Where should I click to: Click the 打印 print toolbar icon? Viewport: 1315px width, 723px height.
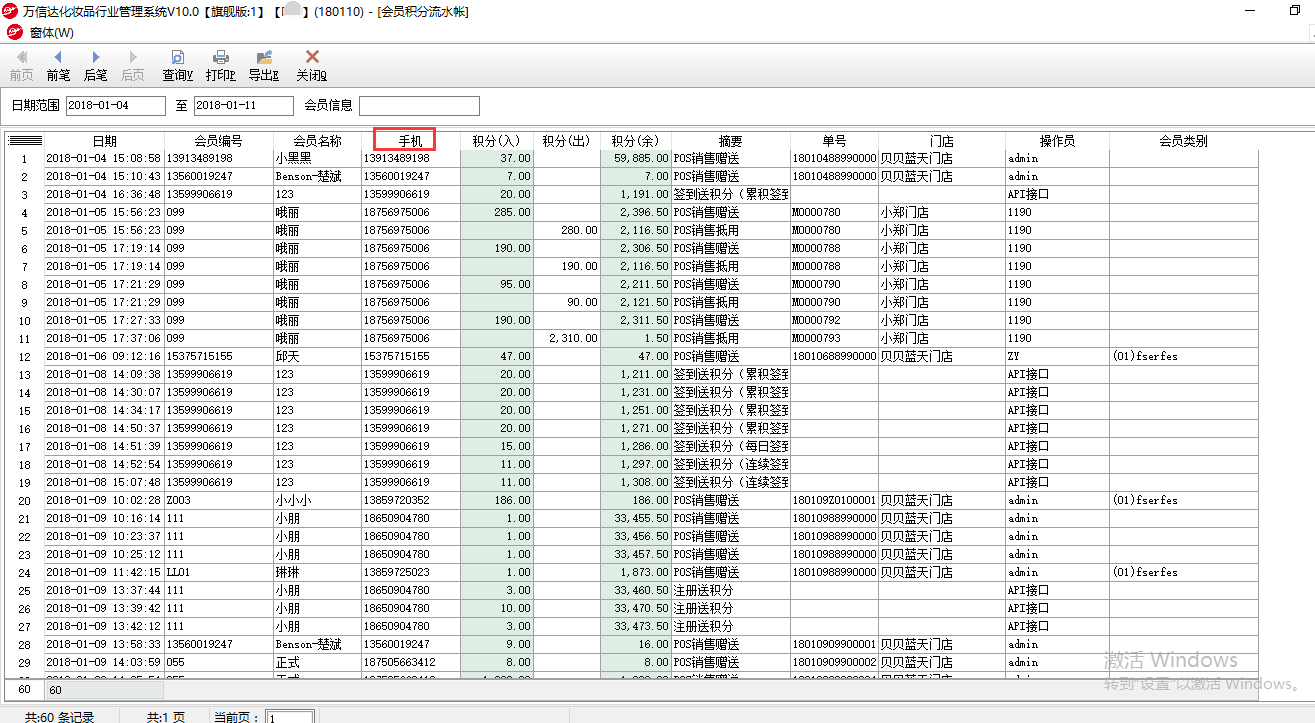coord(220,66)
